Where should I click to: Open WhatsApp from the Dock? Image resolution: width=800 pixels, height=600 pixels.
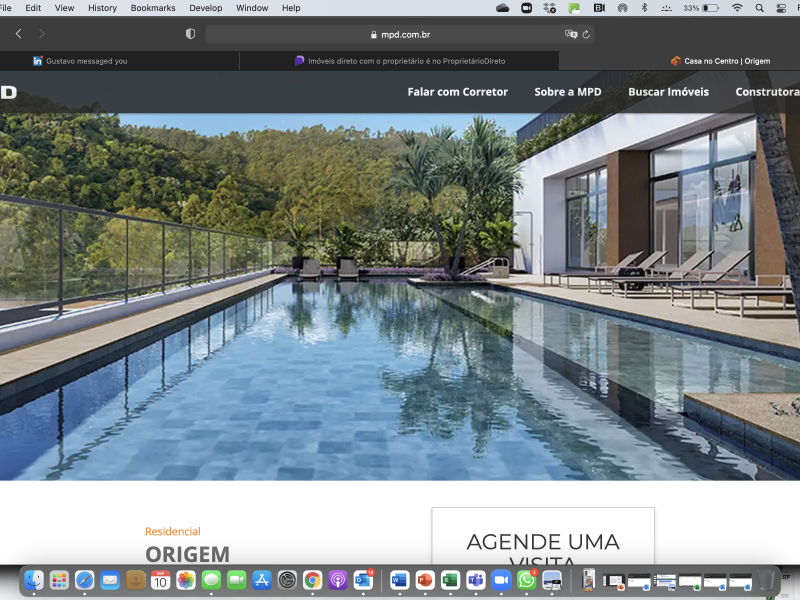tap(527, 580)
